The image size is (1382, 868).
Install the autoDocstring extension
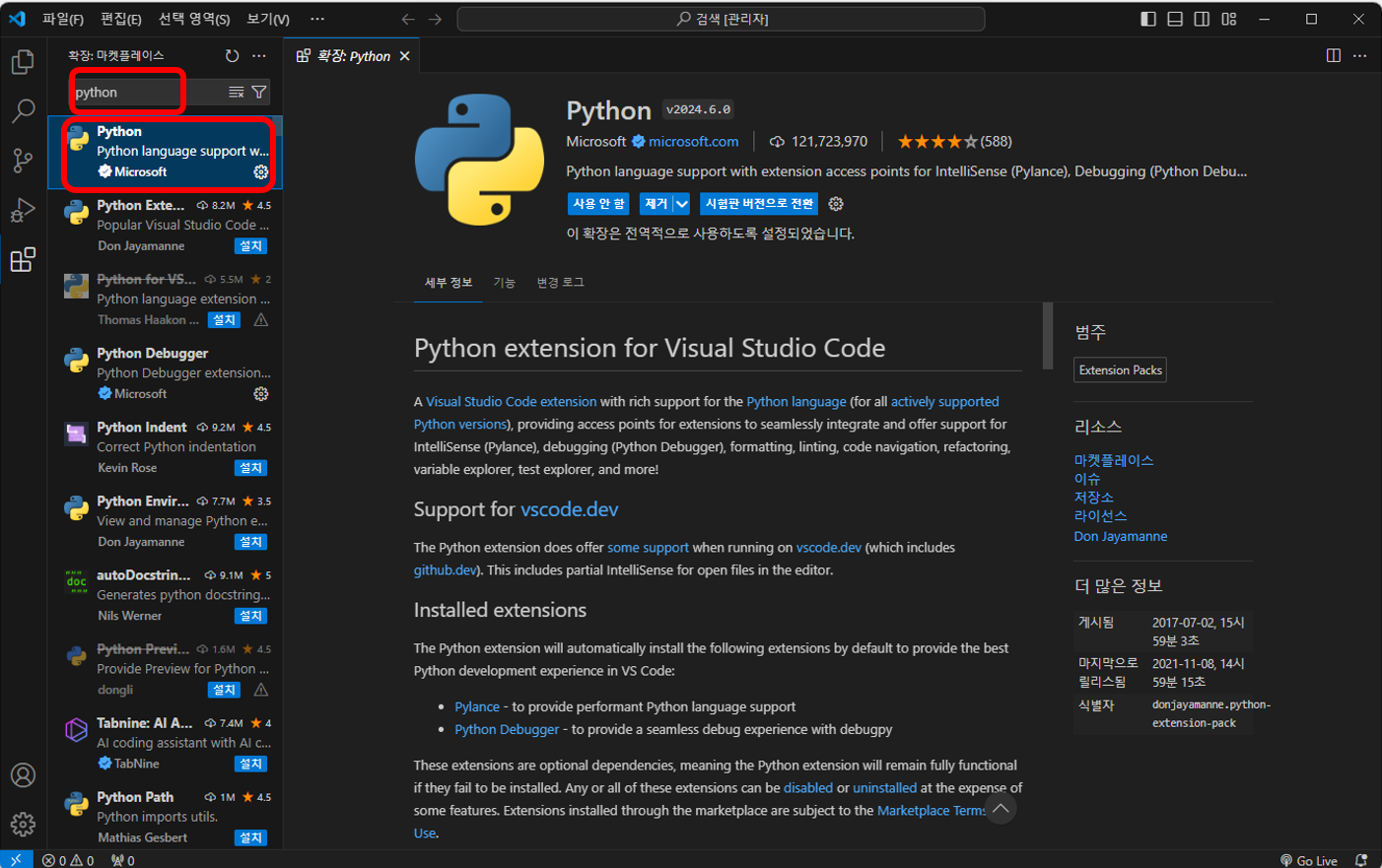click(251, 616)
